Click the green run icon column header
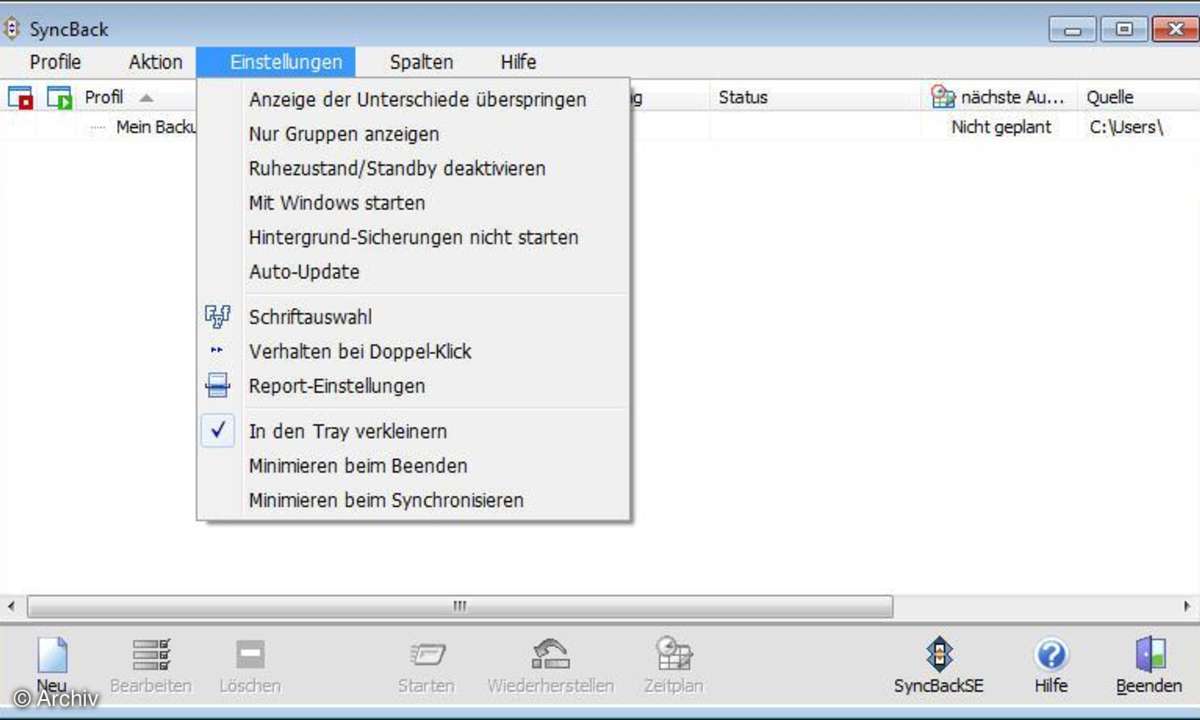The height and width of the screenshot is (720, 1200). pos(60,98)
